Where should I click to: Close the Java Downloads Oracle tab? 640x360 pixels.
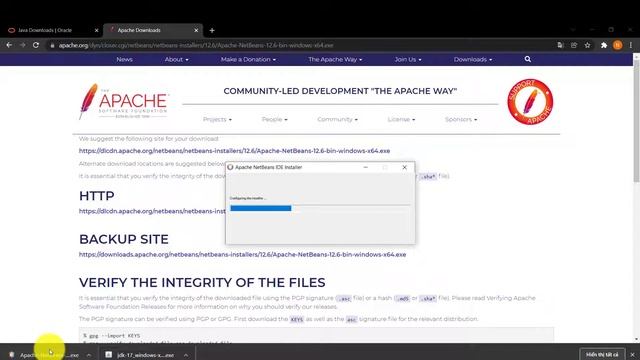(x=96, y=30)
